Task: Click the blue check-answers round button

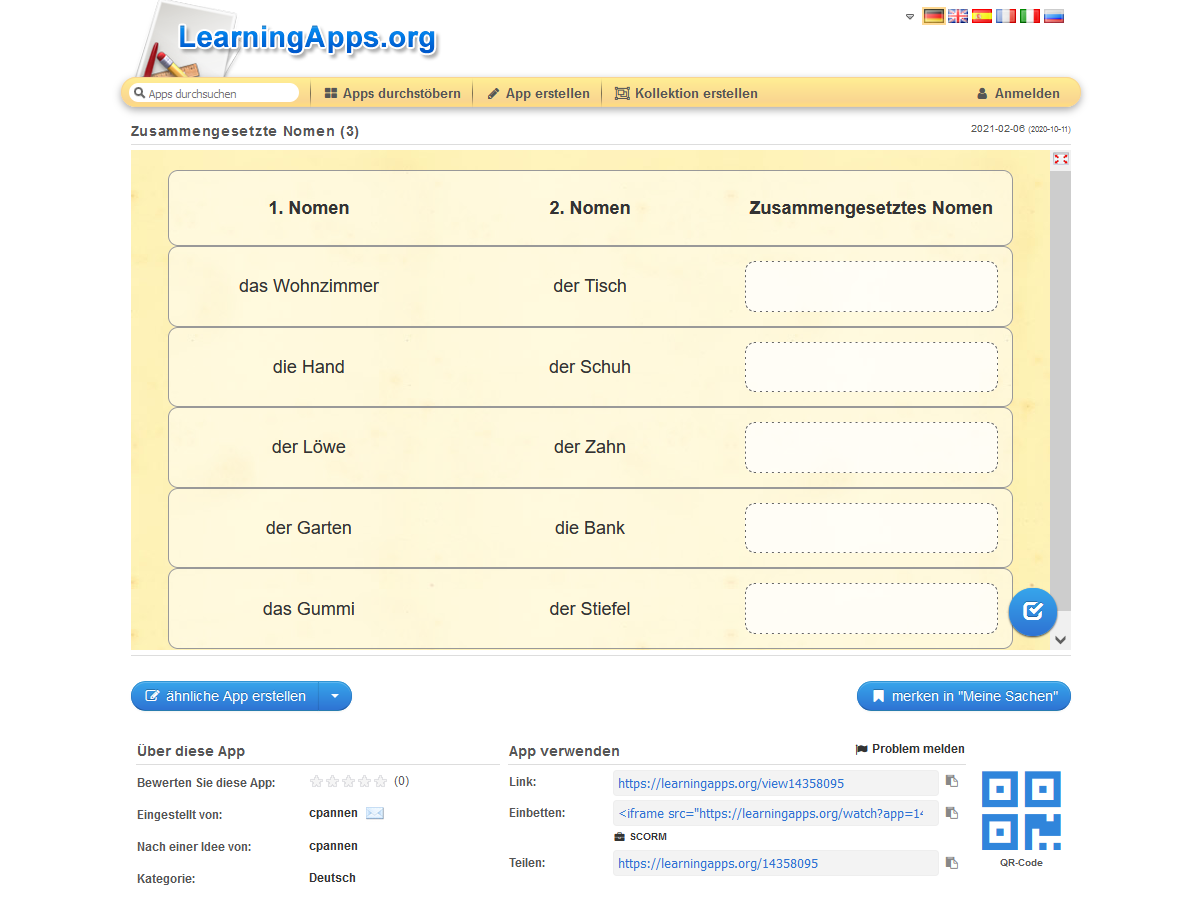Action: click(1033, 611)
